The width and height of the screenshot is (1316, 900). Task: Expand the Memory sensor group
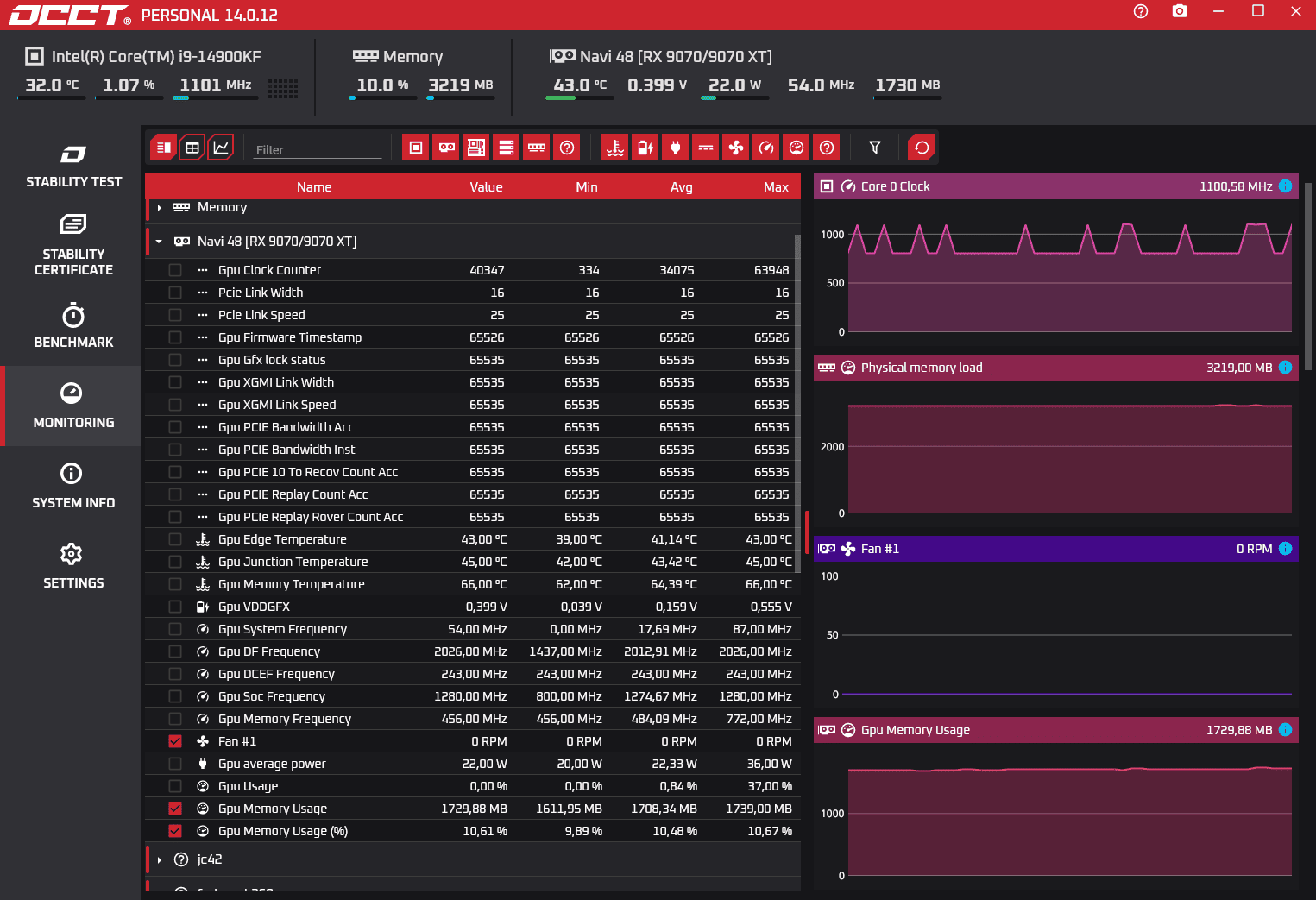pyautogui.click(x=160, y=208)
